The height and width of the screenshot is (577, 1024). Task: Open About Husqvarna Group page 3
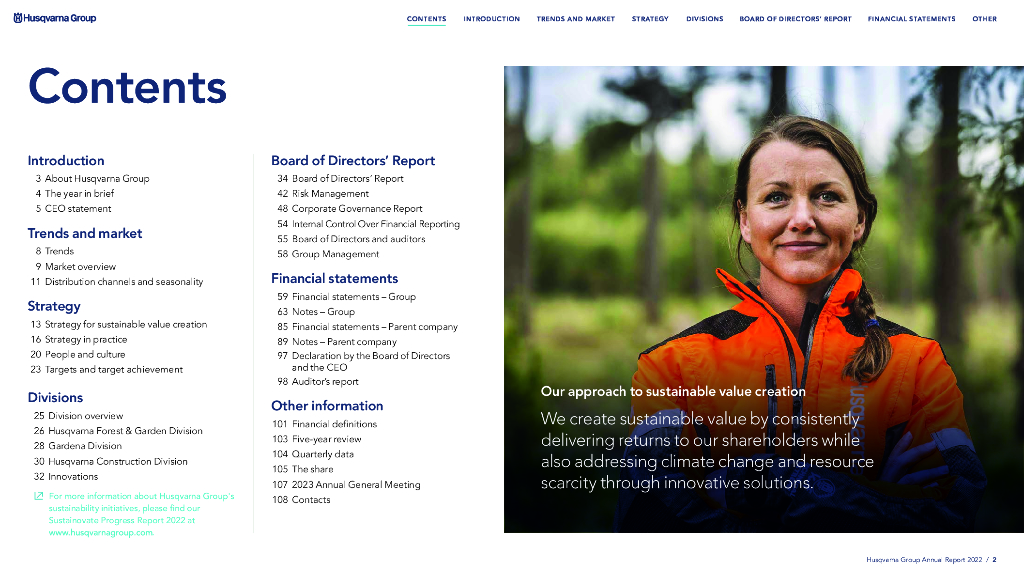click(92, 178)
